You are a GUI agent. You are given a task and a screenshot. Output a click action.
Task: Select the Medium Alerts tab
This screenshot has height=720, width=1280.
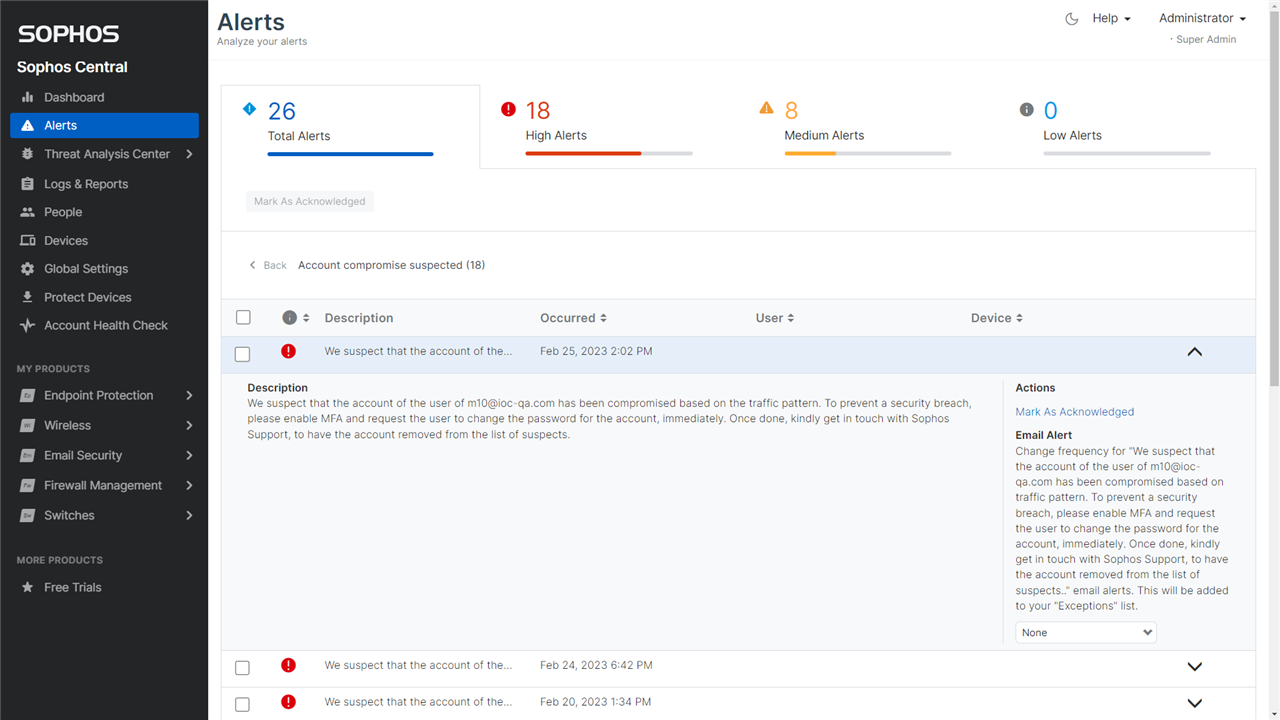867,126
